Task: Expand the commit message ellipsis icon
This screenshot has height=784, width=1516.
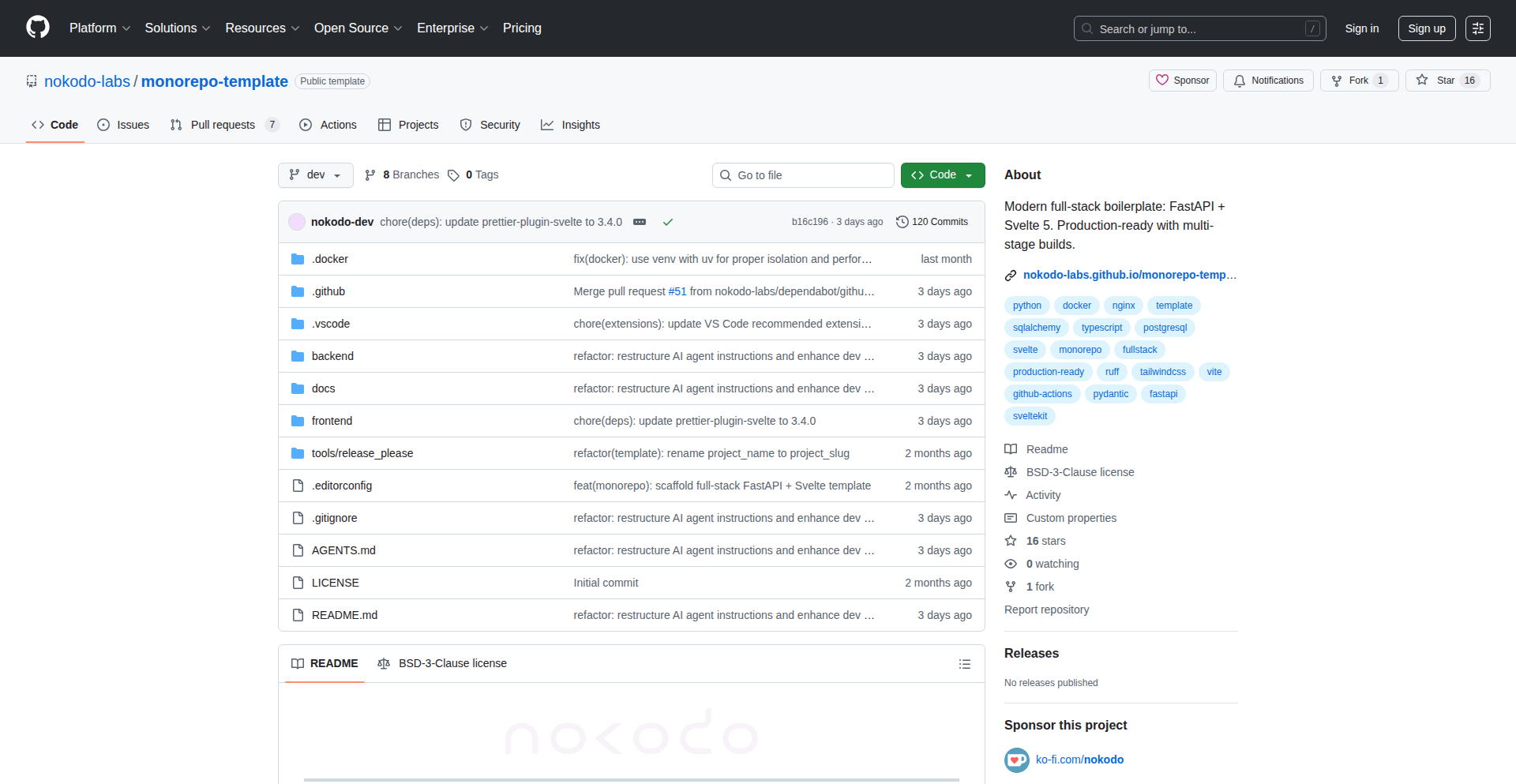Action: point(640,222)
